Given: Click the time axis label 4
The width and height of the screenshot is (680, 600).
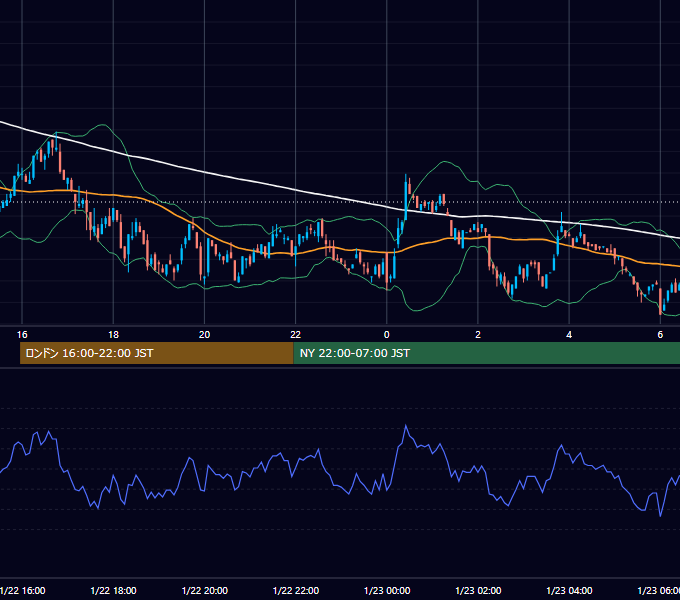Looking at the screenshot, I should [x=569, y=335].
